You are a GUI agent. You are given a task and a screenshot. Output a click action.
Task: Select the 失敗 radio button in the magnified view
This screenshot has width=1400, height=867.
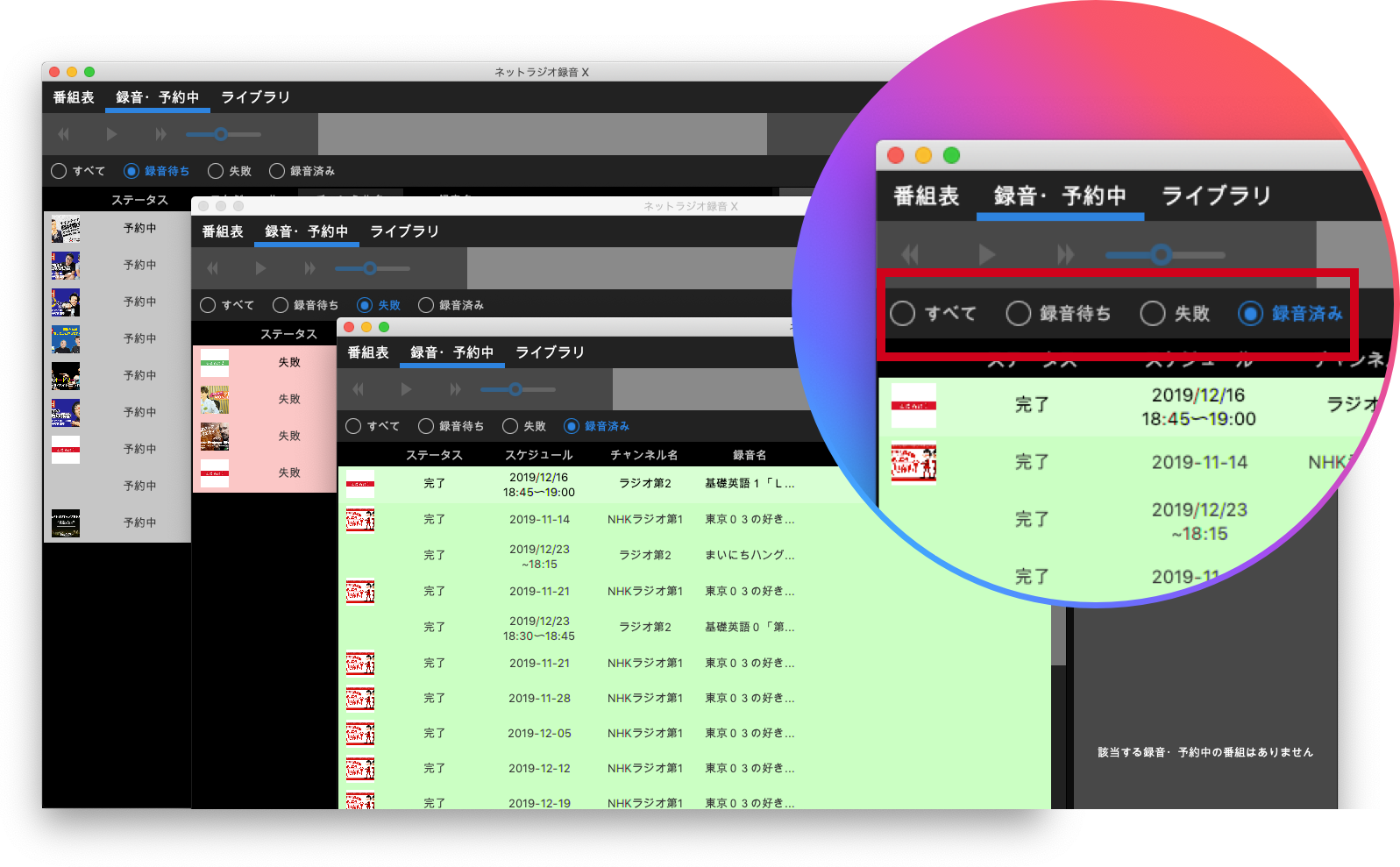click(x=1153, y=314)
